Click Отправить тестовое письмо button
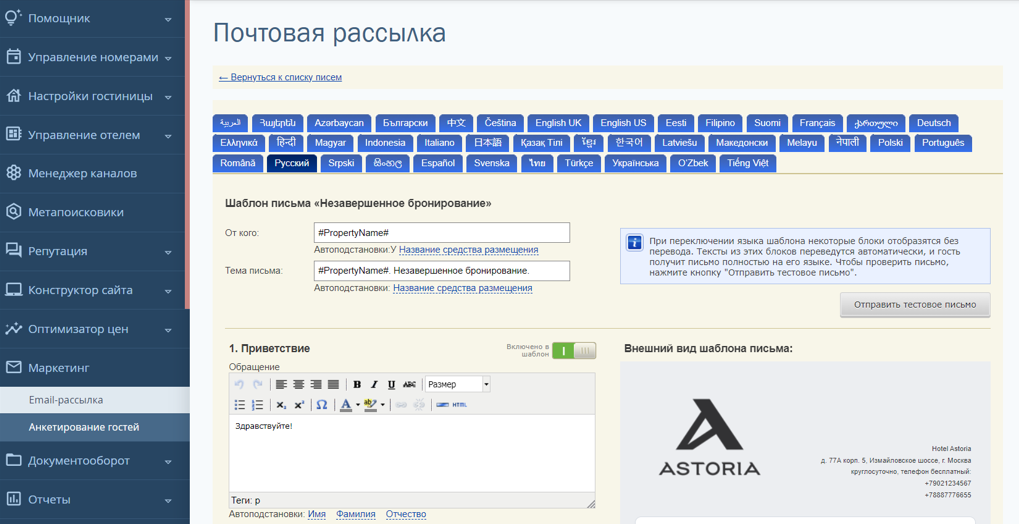This screenshot has width=1019, height=524. coord(915,304)
